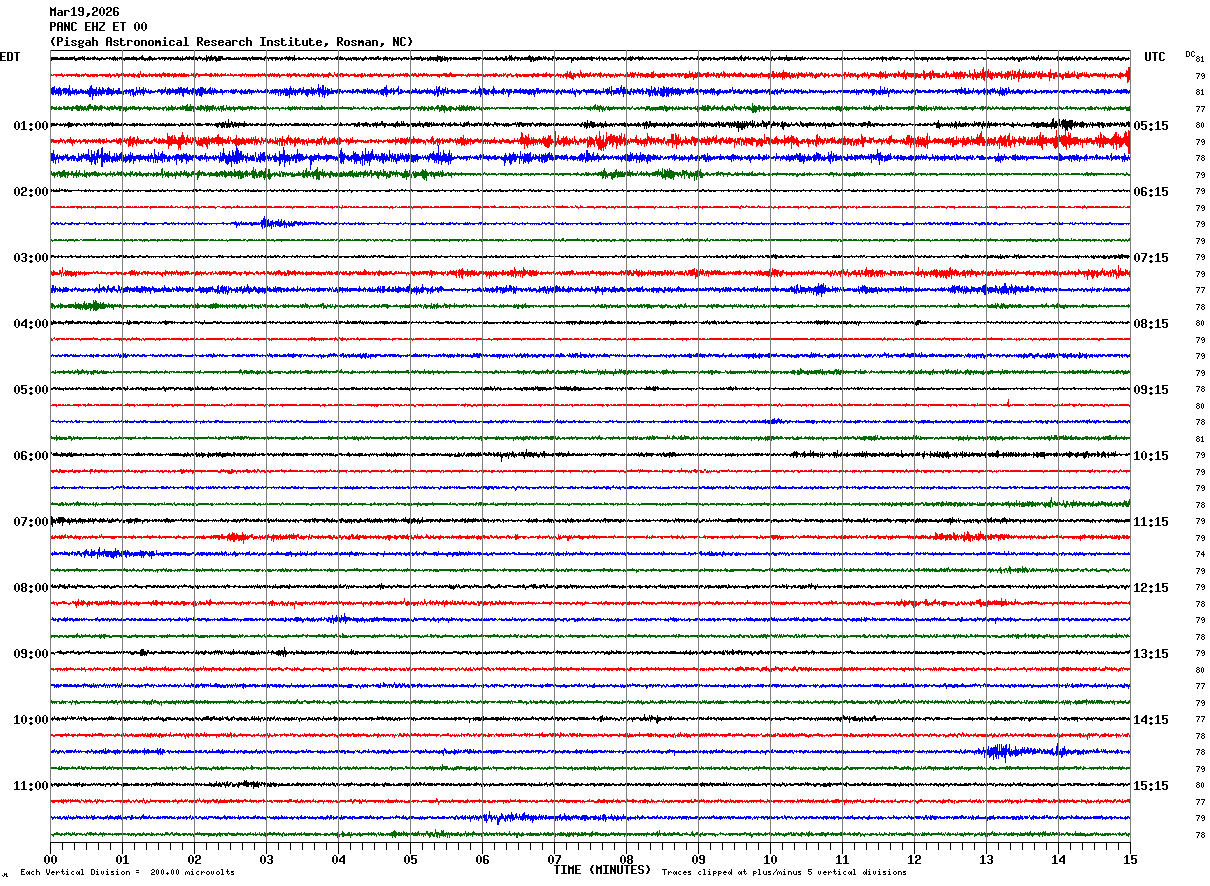Image resolution: width=1210 pixels, height=886 pixels.
Task: Select the 03:00 EDT row label
Action: (31, 258)
